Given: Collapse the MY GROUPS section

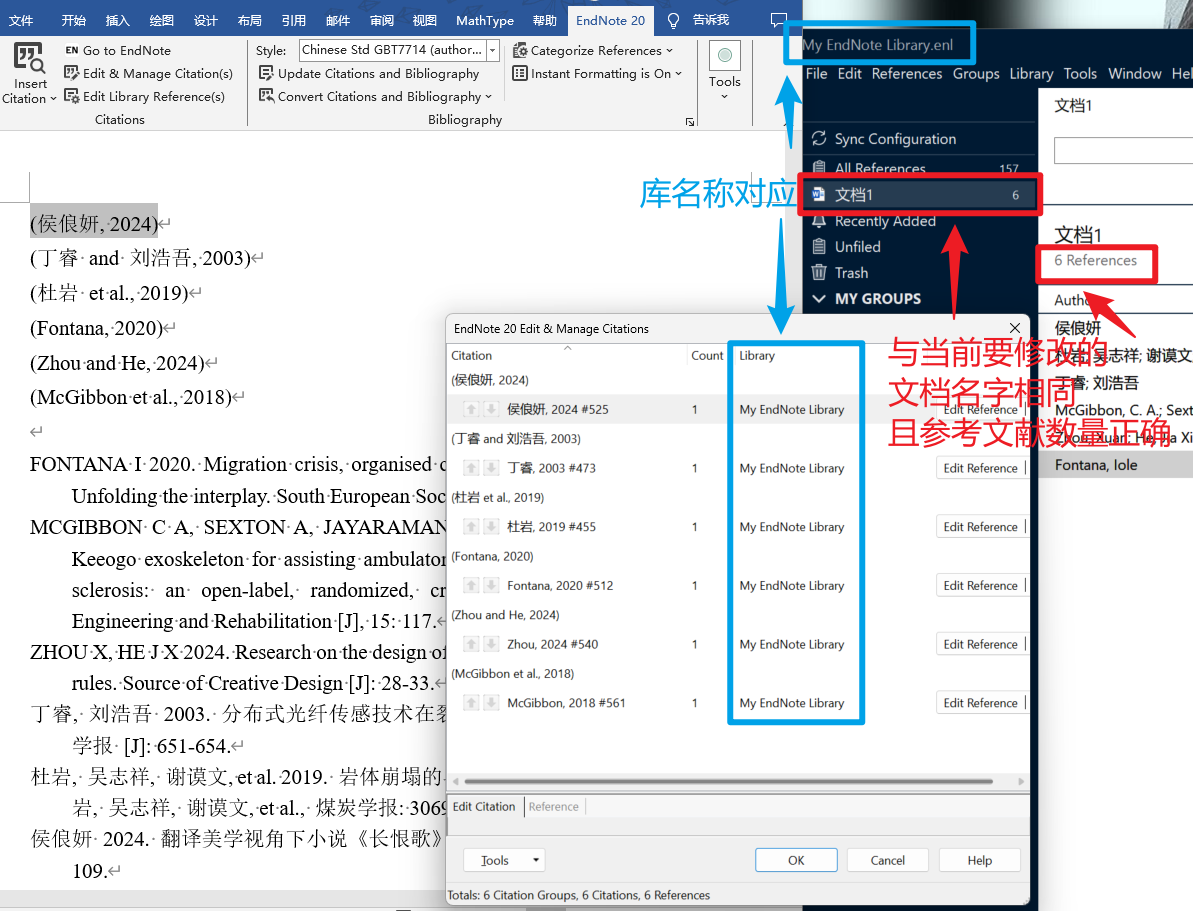Looking at the screenshot, I should pos(819,298).
